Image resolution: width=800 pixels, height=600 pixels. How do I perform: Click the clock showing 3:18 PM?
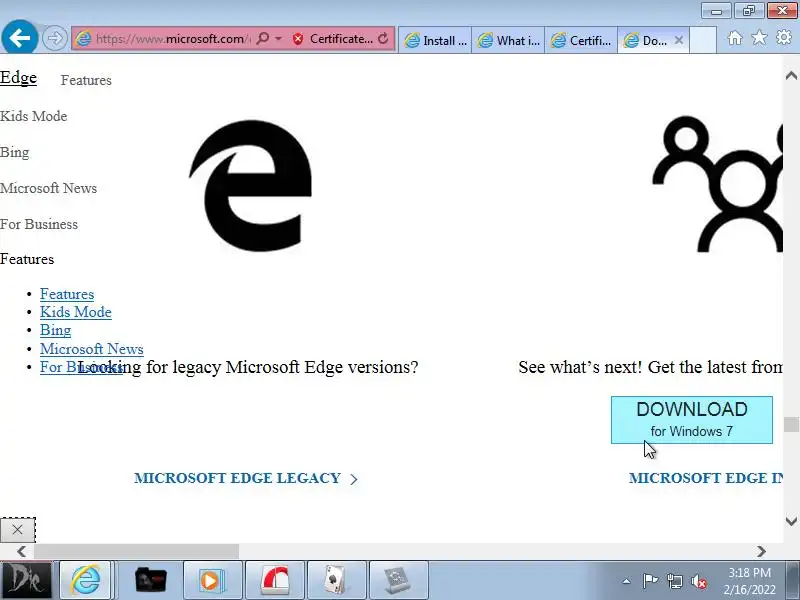point(749,581)
